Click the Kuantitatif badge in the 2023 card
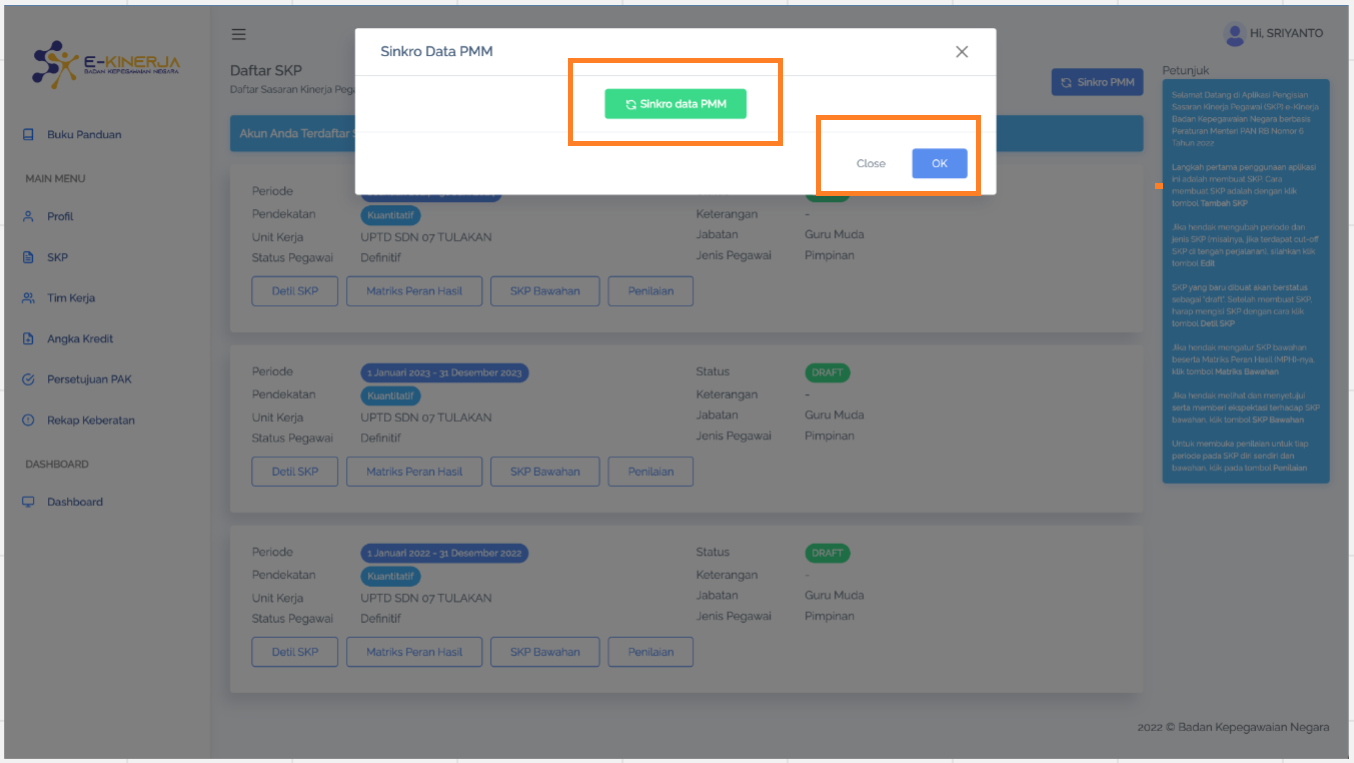 point(391,396)
